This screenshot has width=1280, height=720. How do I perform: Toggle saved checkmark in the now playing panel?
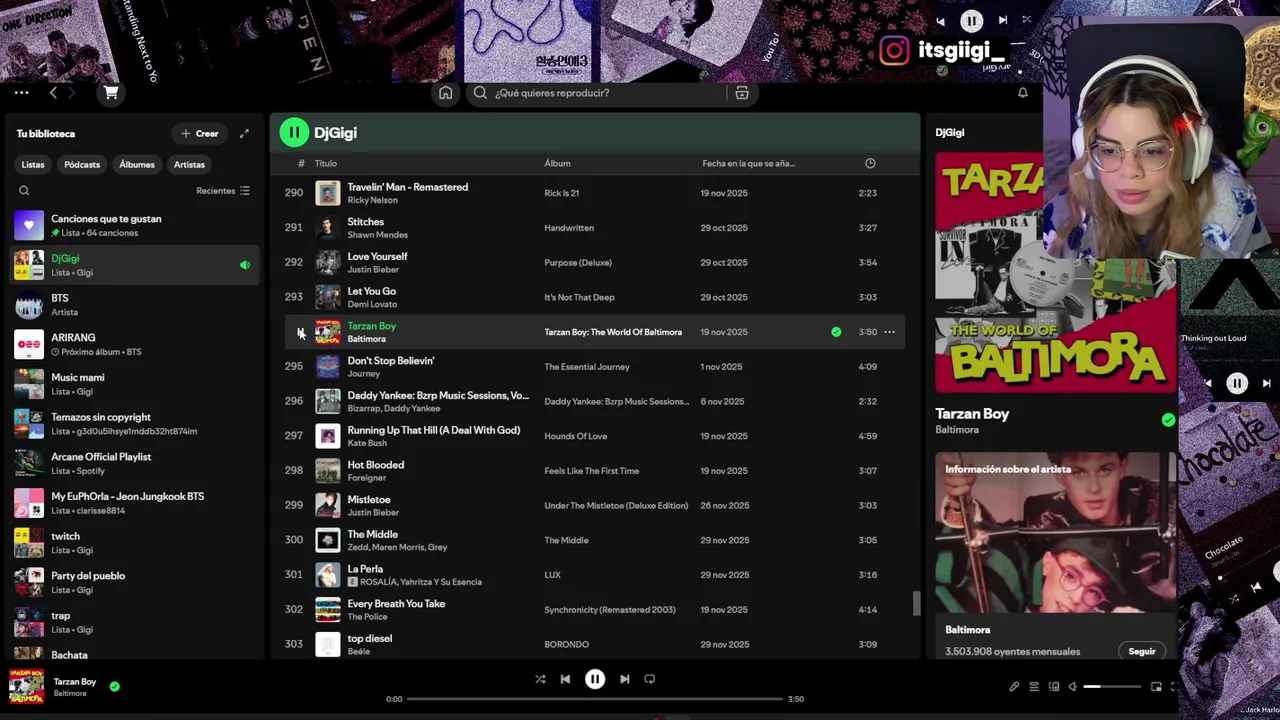click(x=1168, y=420)
